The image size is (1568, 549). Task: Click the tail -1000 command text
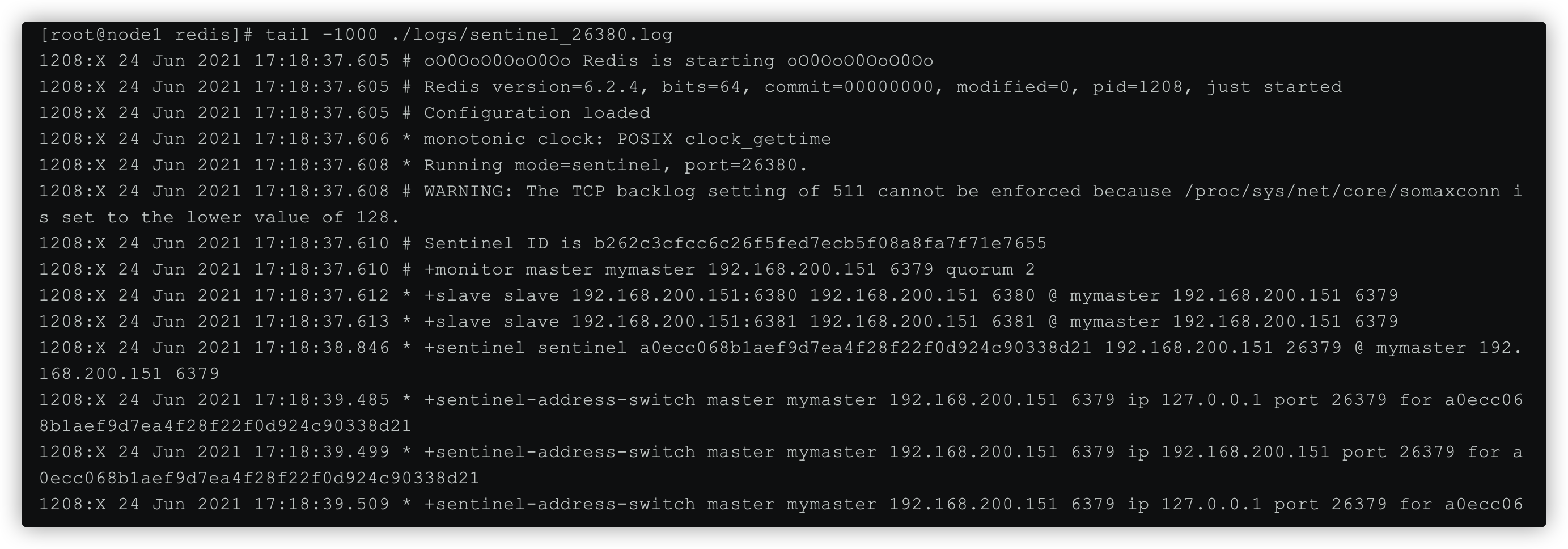point(321,35)
